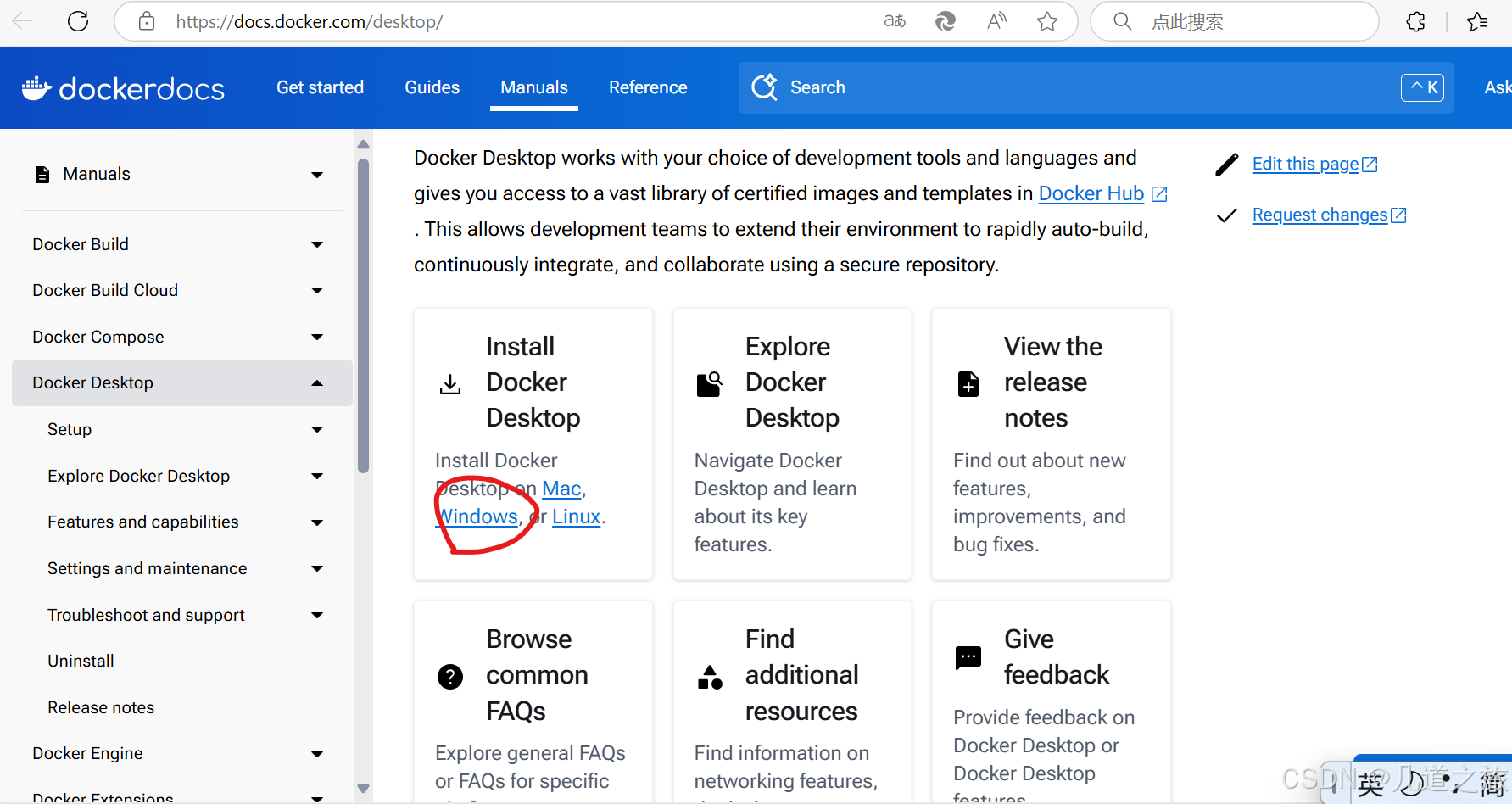Expand the Docker Compose section
1512x804 pixels.
(317, 337)
